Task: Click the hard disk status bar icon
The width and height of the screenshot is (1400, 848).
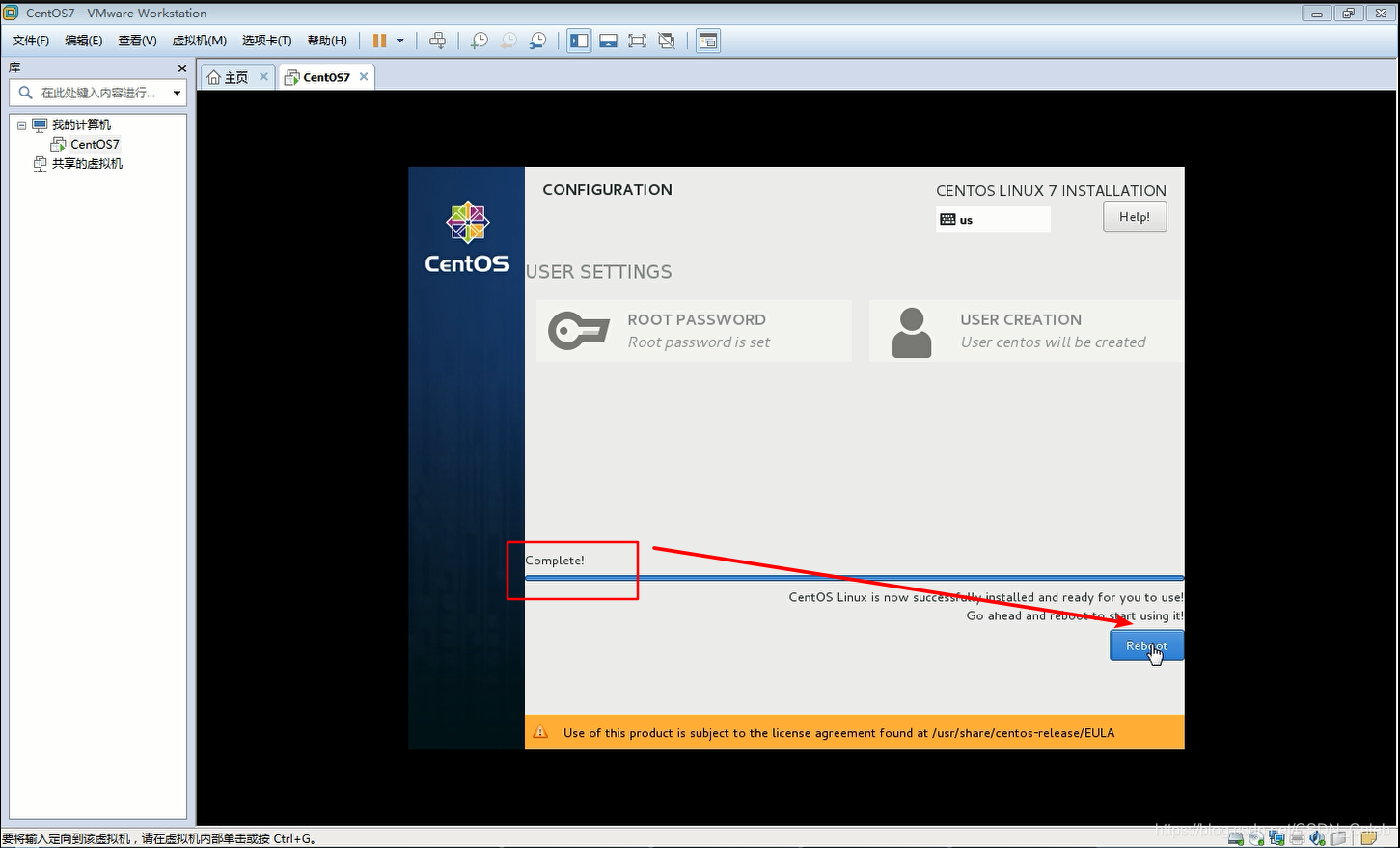Action: click(1236, 838)
